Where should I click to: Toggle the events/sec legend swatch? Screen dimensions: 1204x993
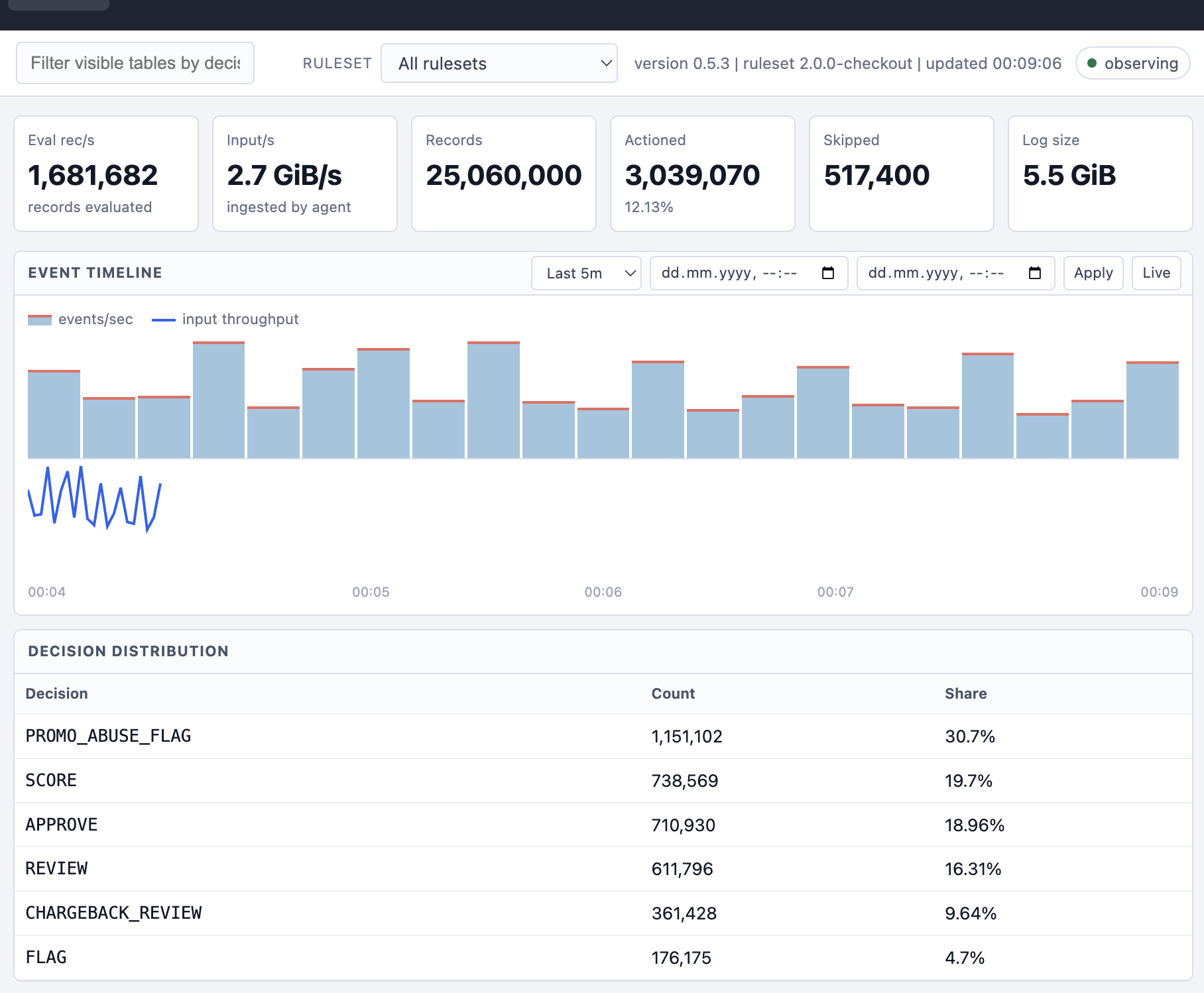coord(40,320)
